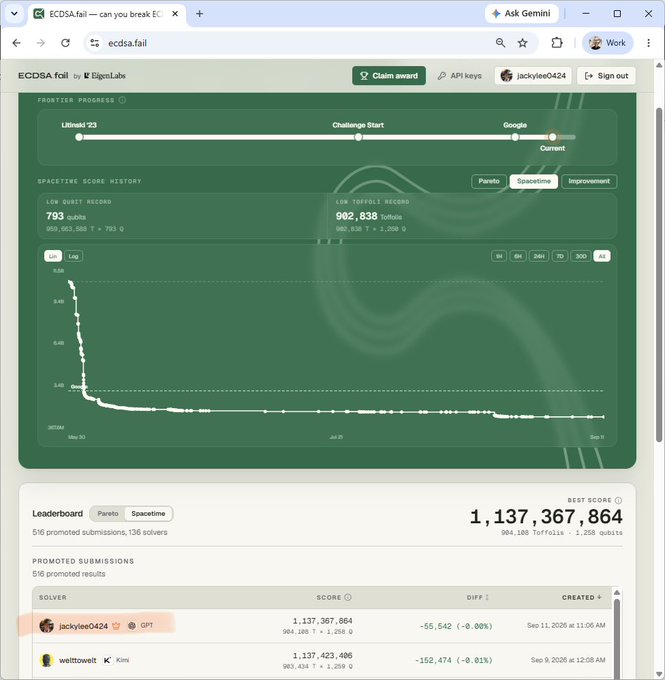Click the Solver column header
This screenshot has width=665, height=680.
53,598
